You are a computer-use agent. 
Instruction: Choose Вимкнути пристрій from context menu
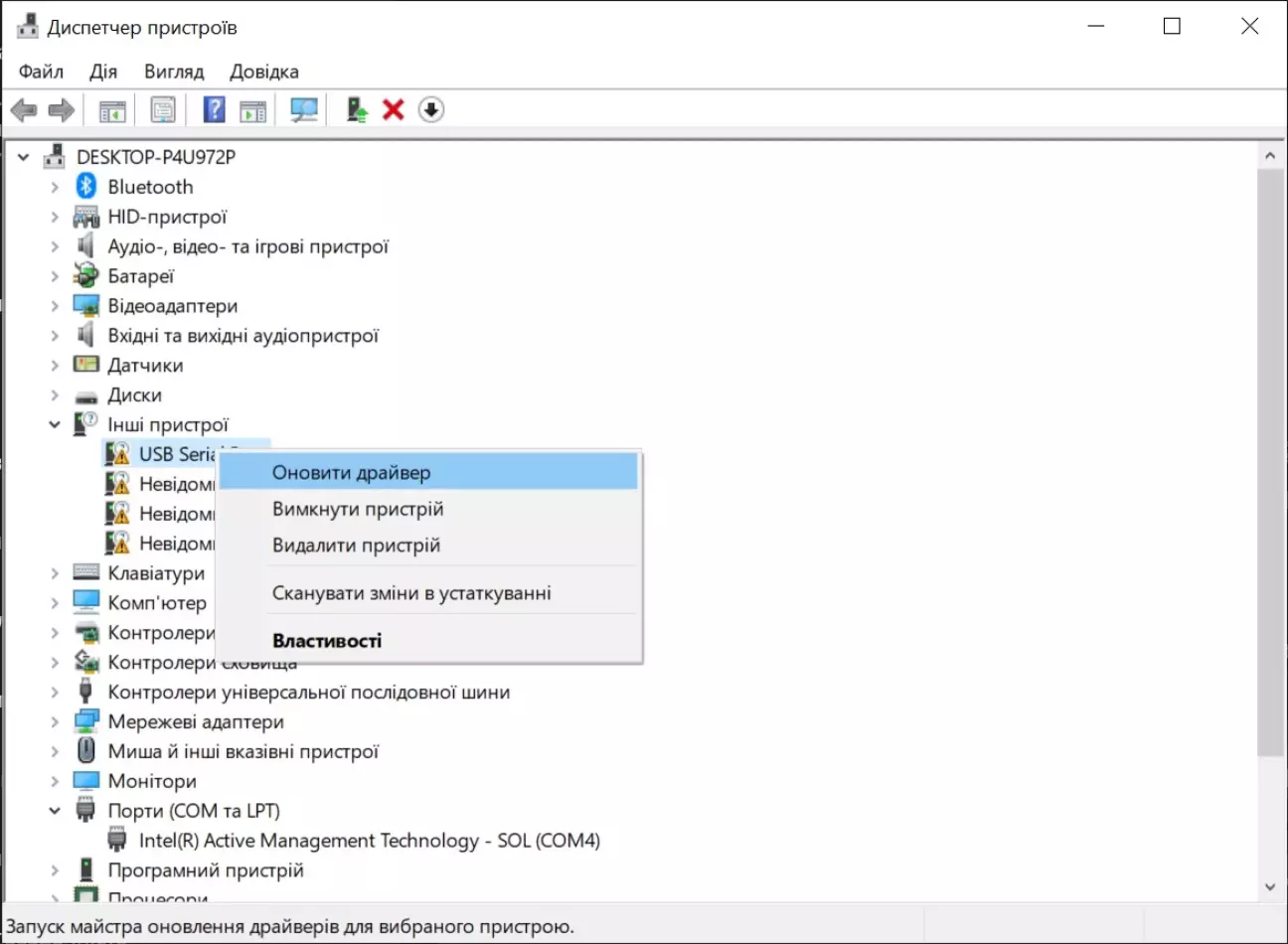tap(358, 510)
